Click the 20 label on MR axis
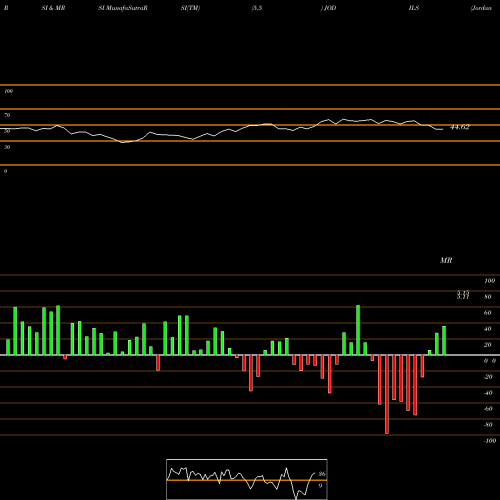This screenshot has width=500, height=500. 488,345
